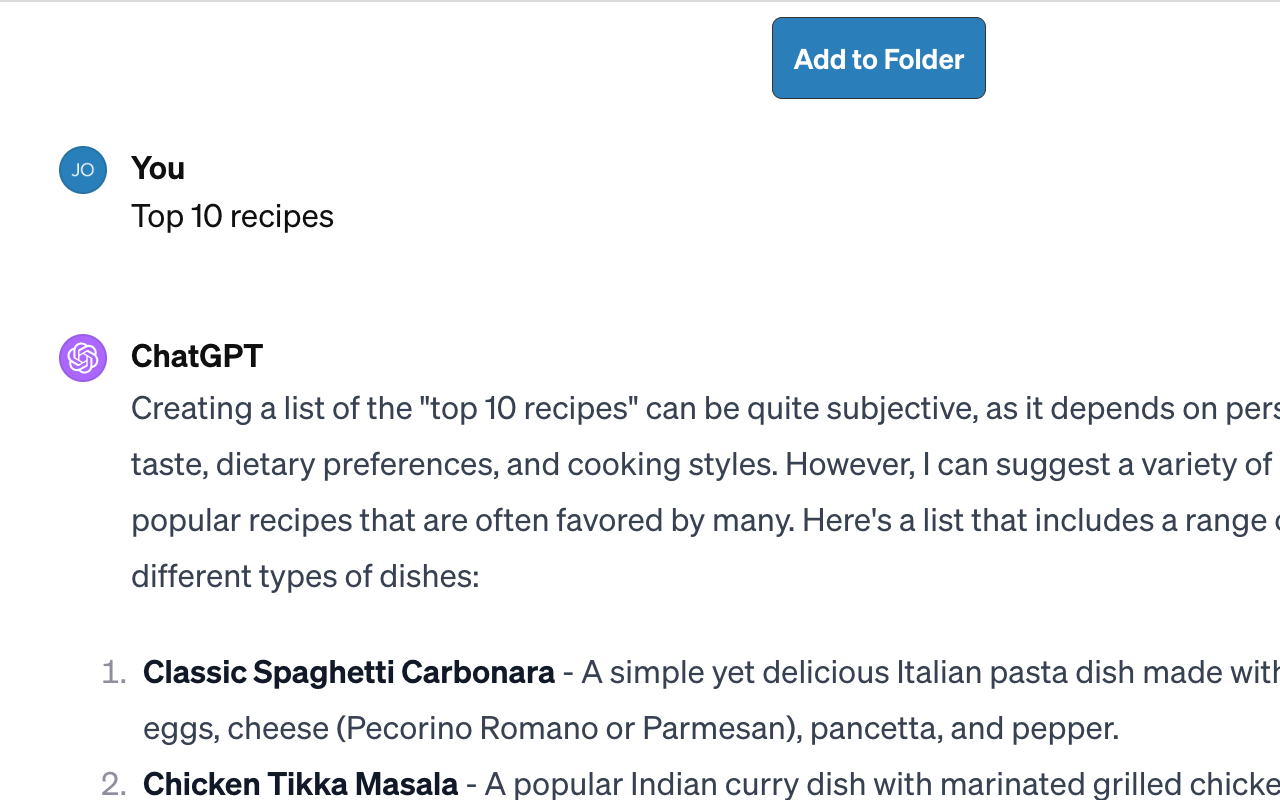Click the bold "Chicken Tikka Masala" title
The width and height of the screenshot is (1280, 800).
pyautogui.click(x=300, y=784)
